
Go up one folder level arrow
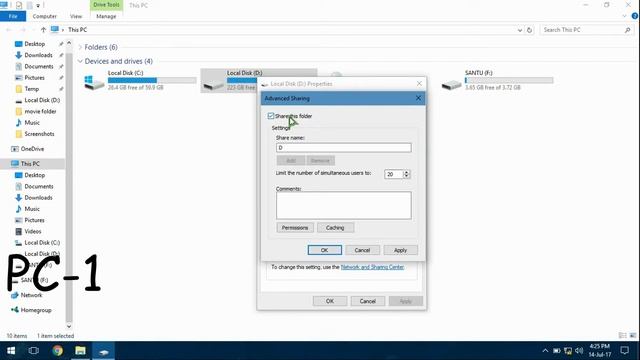click(43, 30)
